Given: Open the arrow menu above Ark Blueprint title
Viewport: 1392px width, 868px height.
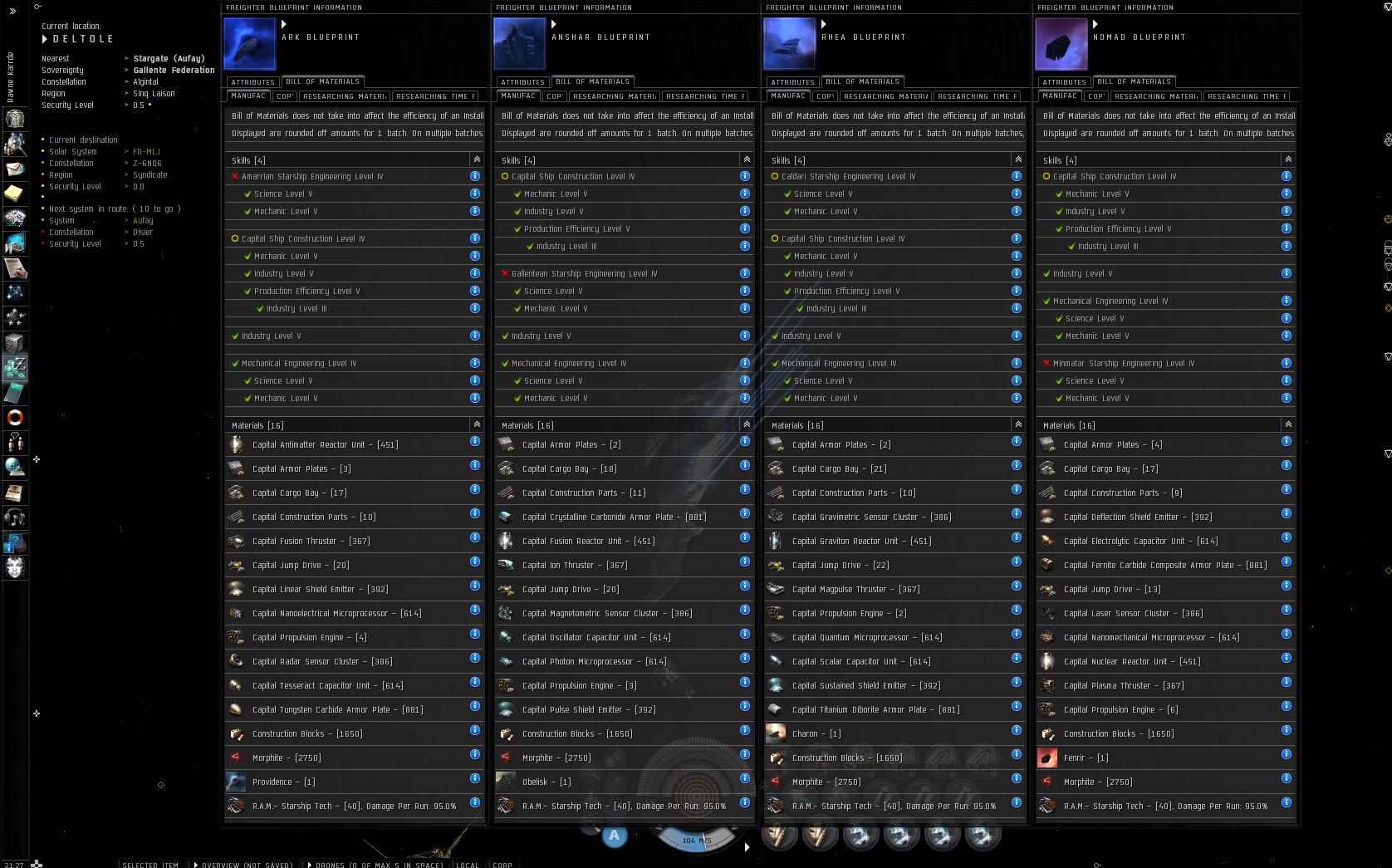Looking at the screenshot, I should pos(284,24).
